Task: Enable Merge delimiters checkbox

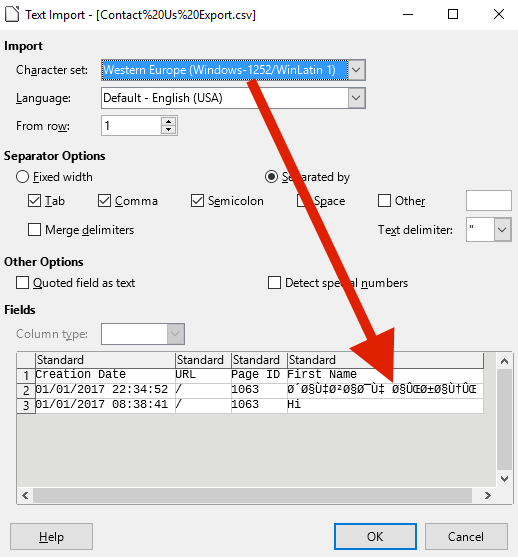Action: point(34,230)
